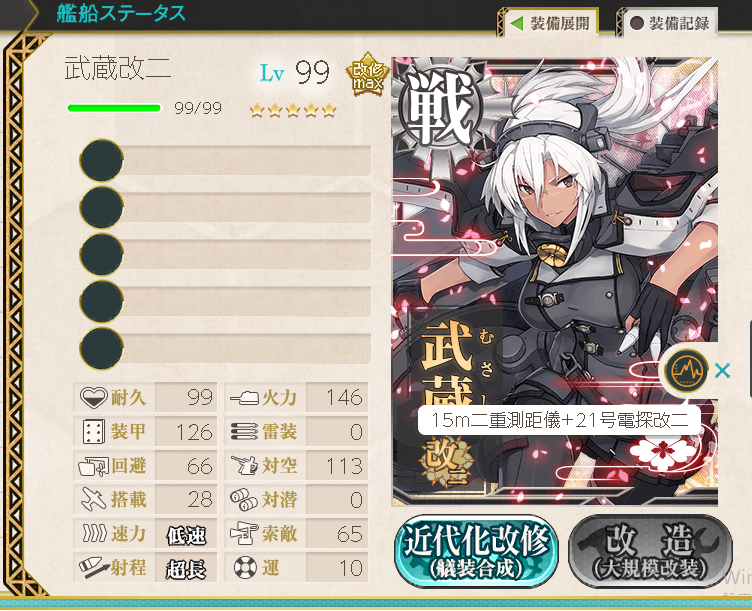Click the 武蔵改二 ship card portrait
The width and height of the screenshot is (752, 611).
[x=555, y=281]
